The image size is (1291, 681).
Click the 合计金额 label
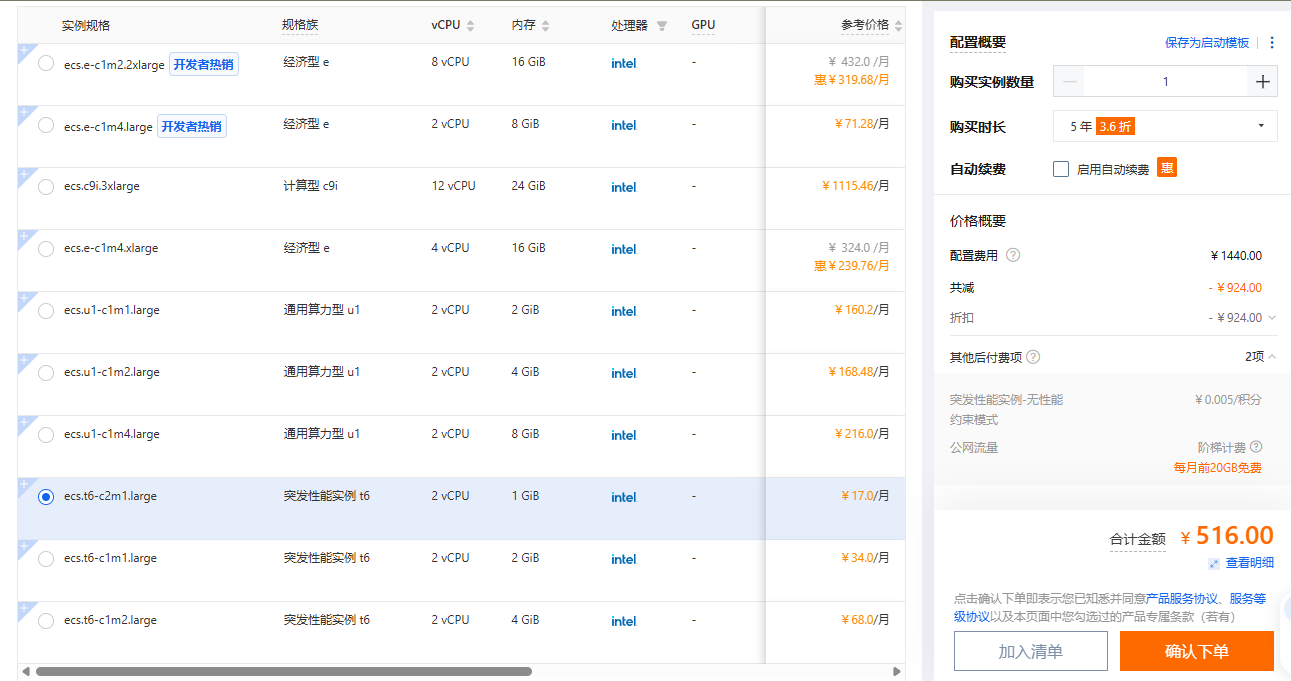point(1138,539)
